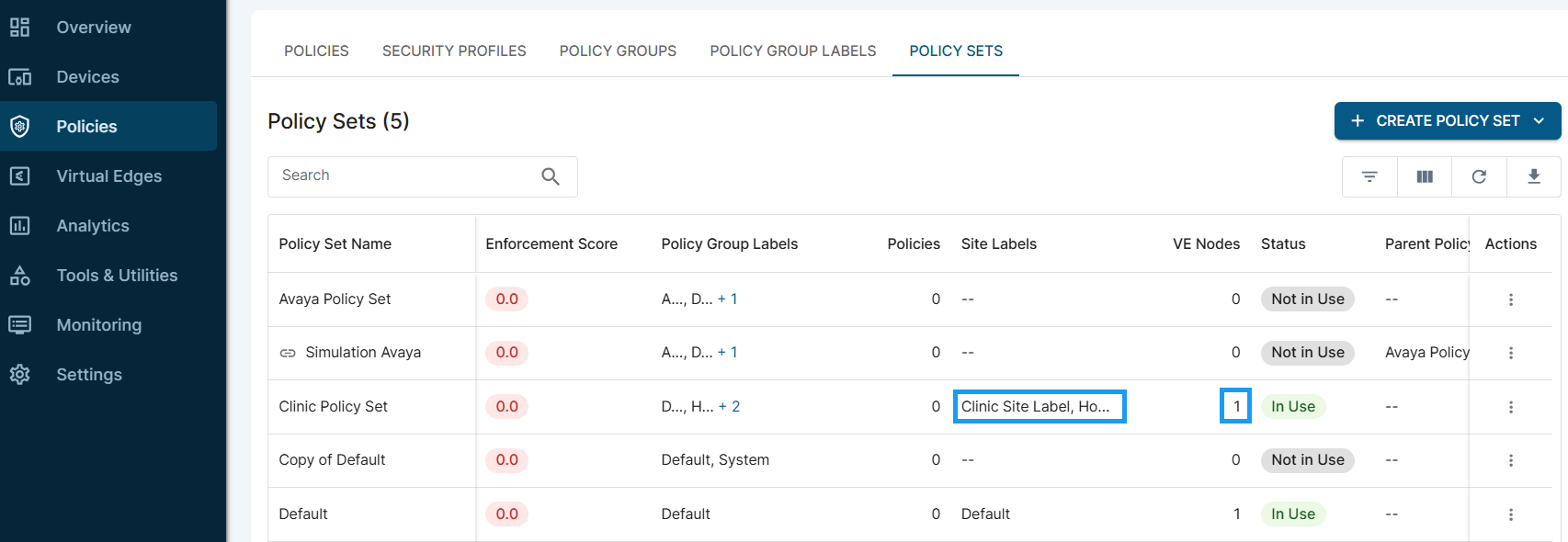Expand +1 labels in Avaya Policy Set row
This screenshot has height=542, width=1568.
coord(727,299)
